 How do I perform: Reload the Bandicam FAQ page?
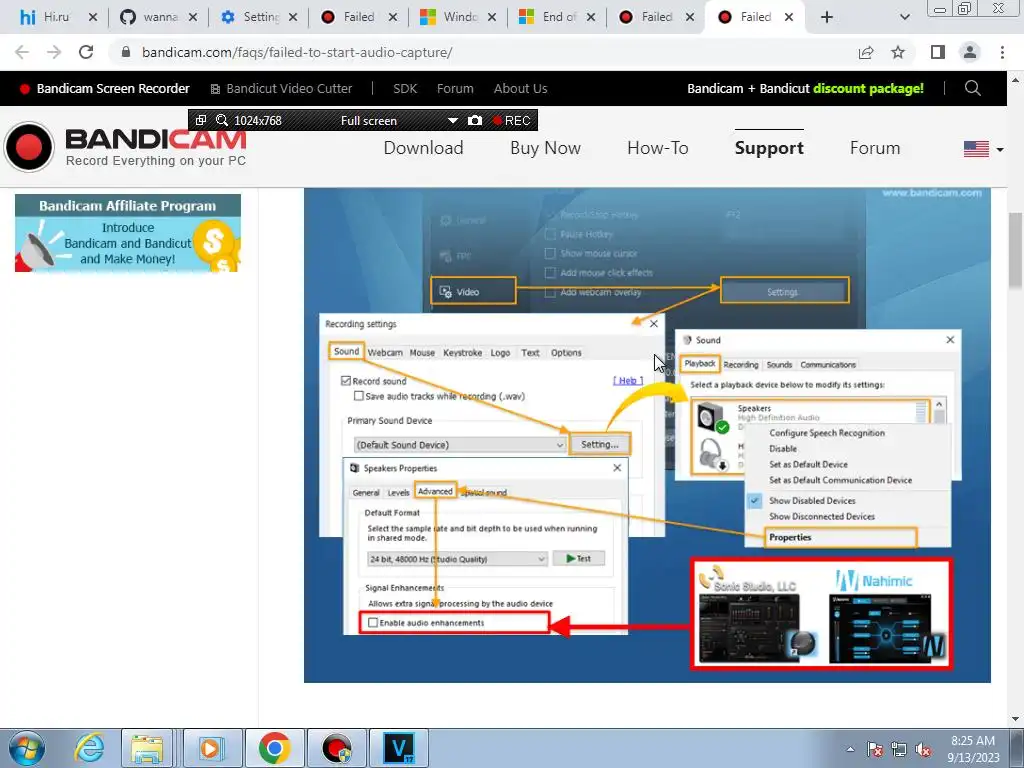point(86,52)
